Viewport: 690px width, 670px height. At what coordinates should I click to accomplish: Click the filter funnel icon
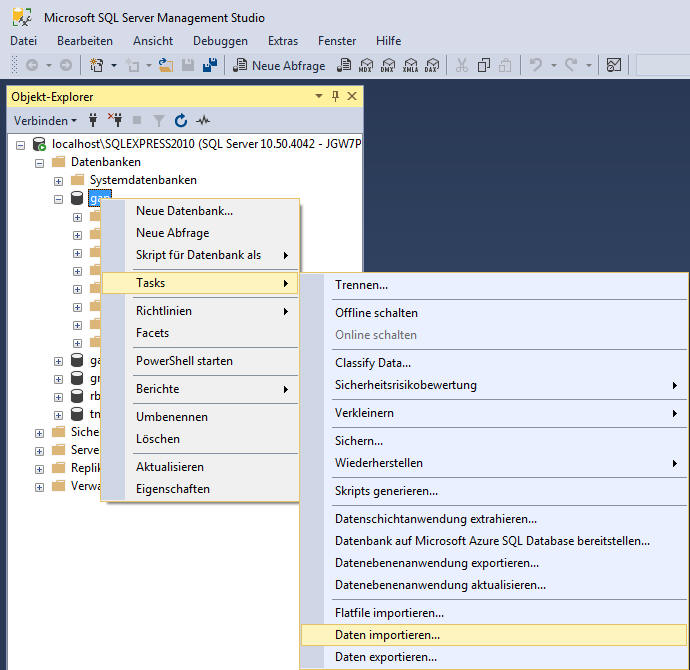click(158, 121)
